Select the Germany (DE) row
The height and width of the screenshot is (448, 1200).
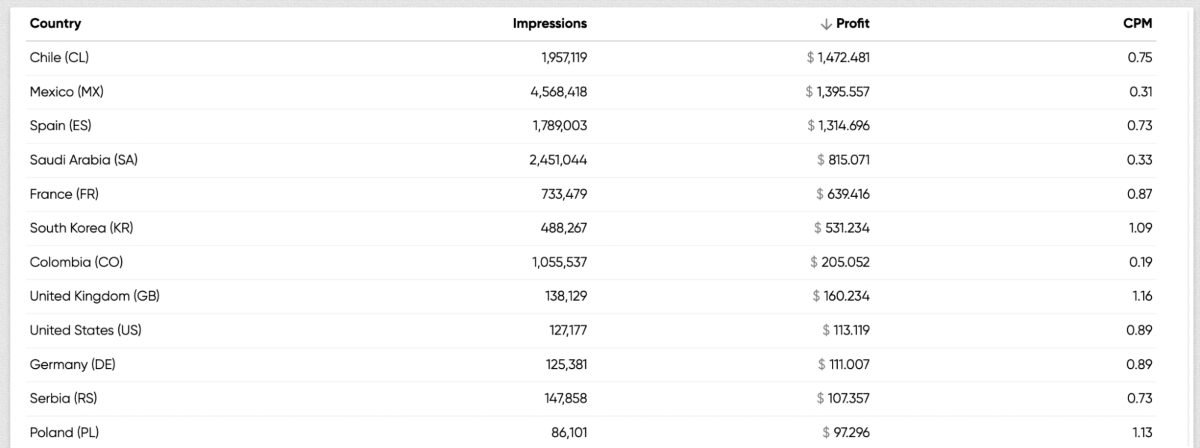point(73,364)
